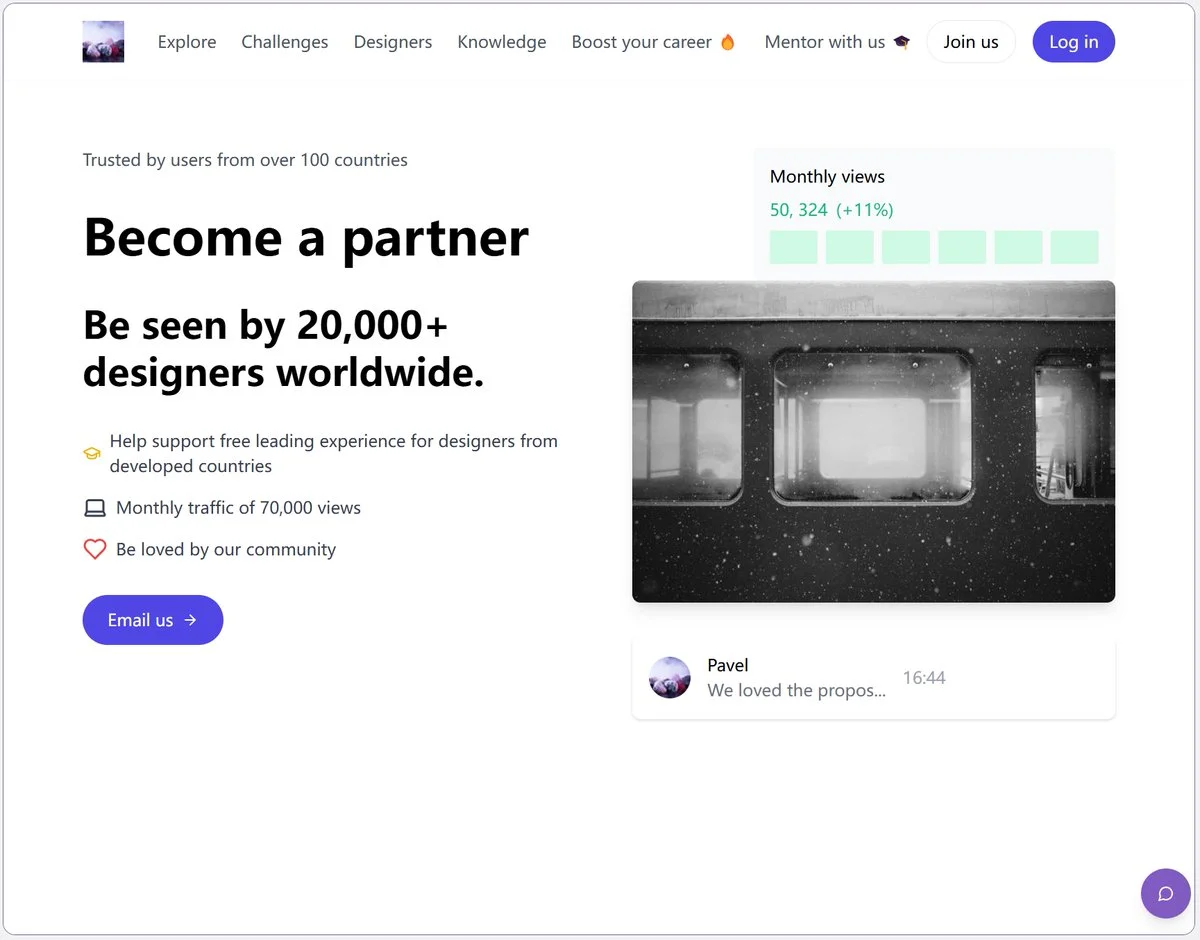The height and width of the screenshot is (940, 1200).
Task: Open the chat bubble widget
Action: pos(1165,893)
